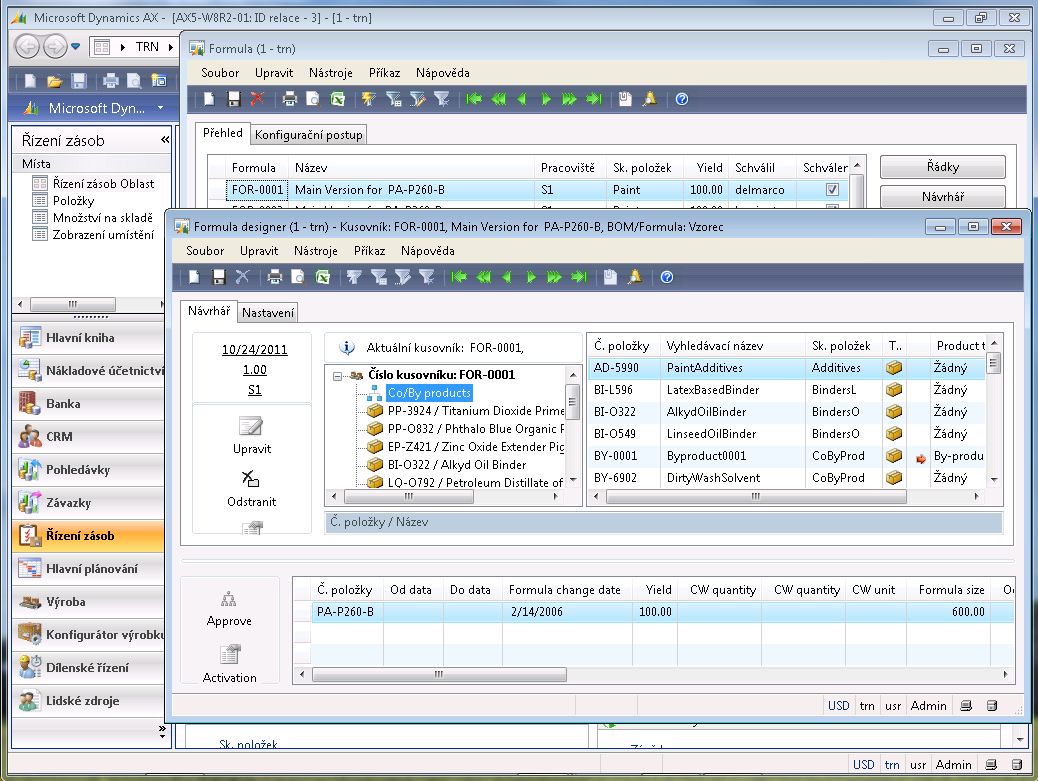The image size is (1038, 781).
Task: Click Approve icon in lower panel
Action: pyautogui.click(x=228, y=599)
